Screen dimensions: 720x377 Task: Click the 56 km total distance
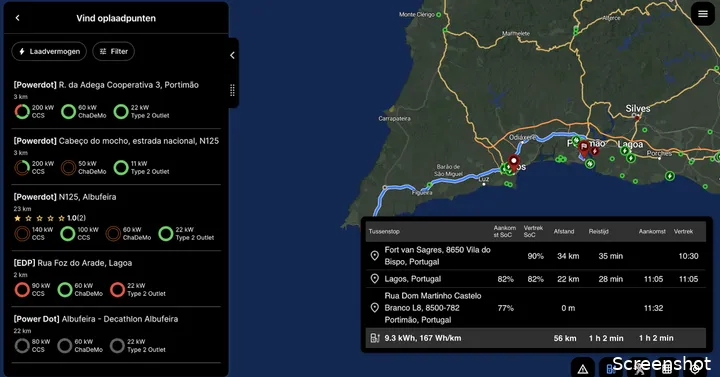pos(565,338)
